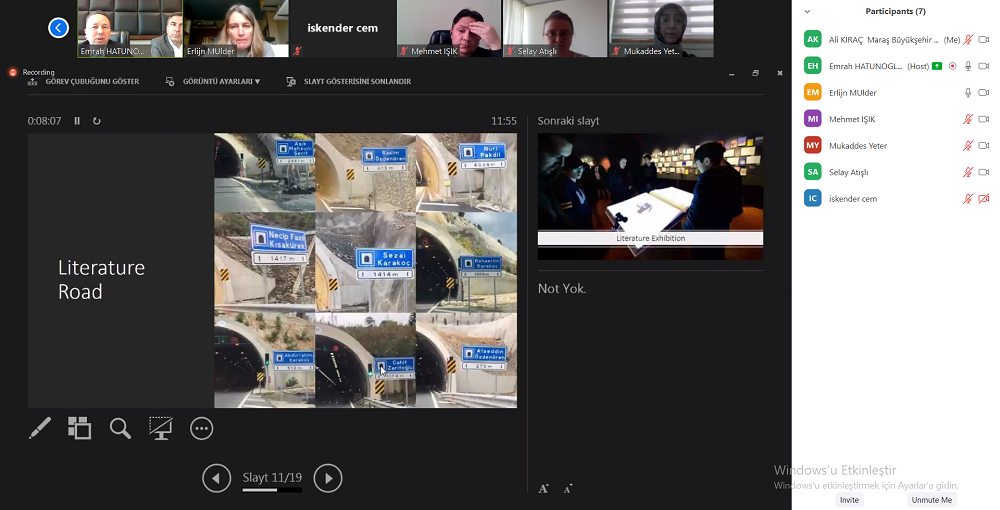This screenshot has width=1000, height=510.
Task: Advance to the next slide arrow
Action: (328, 479)
